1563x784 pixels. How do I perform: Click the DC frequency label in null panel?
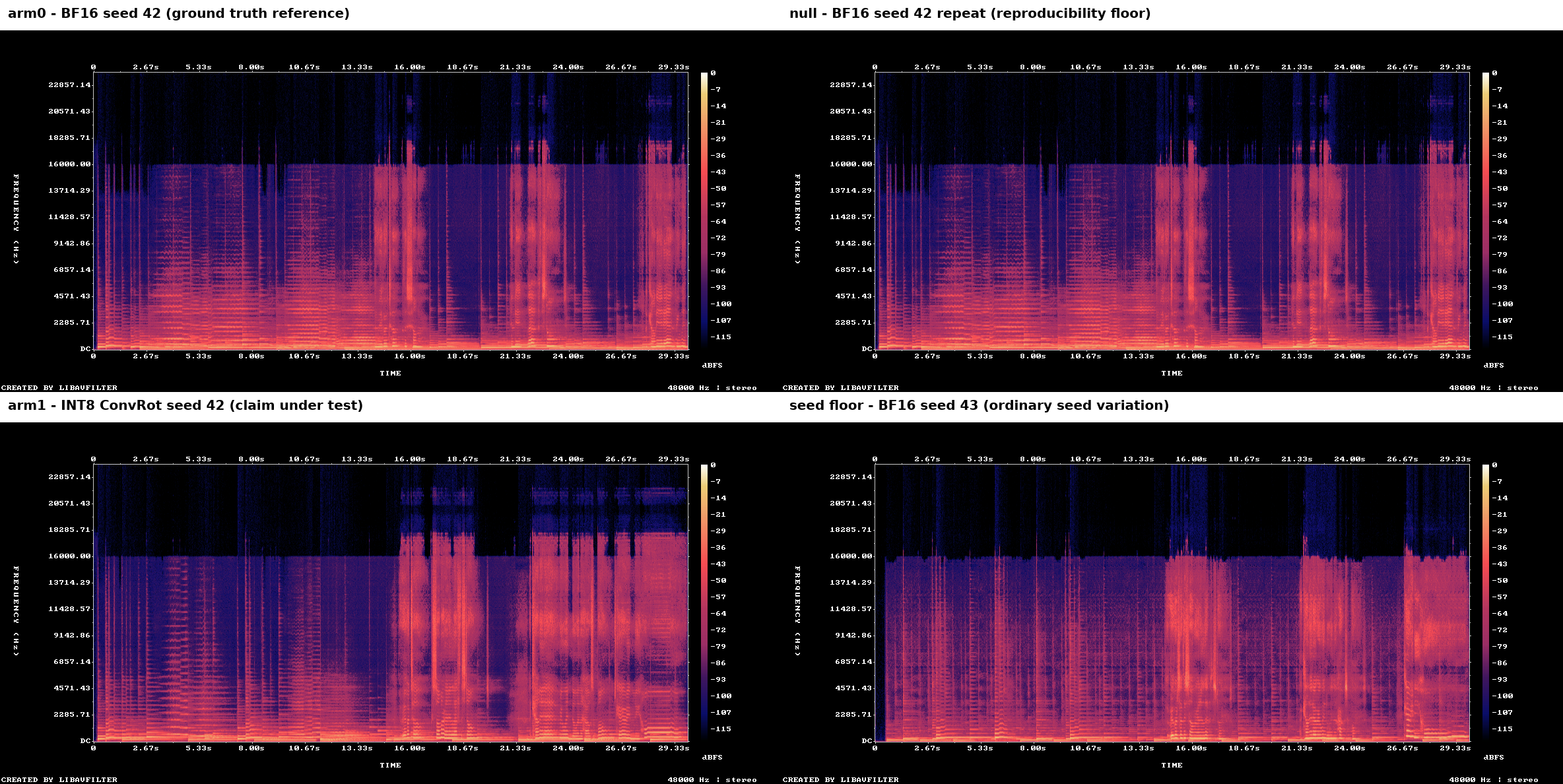pos(867,348)
